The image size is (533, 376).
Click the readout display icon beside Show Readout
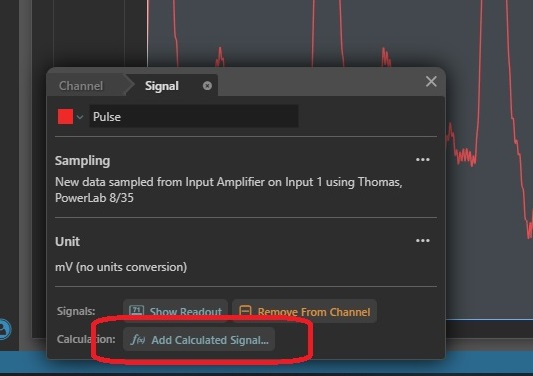[136, 311]
